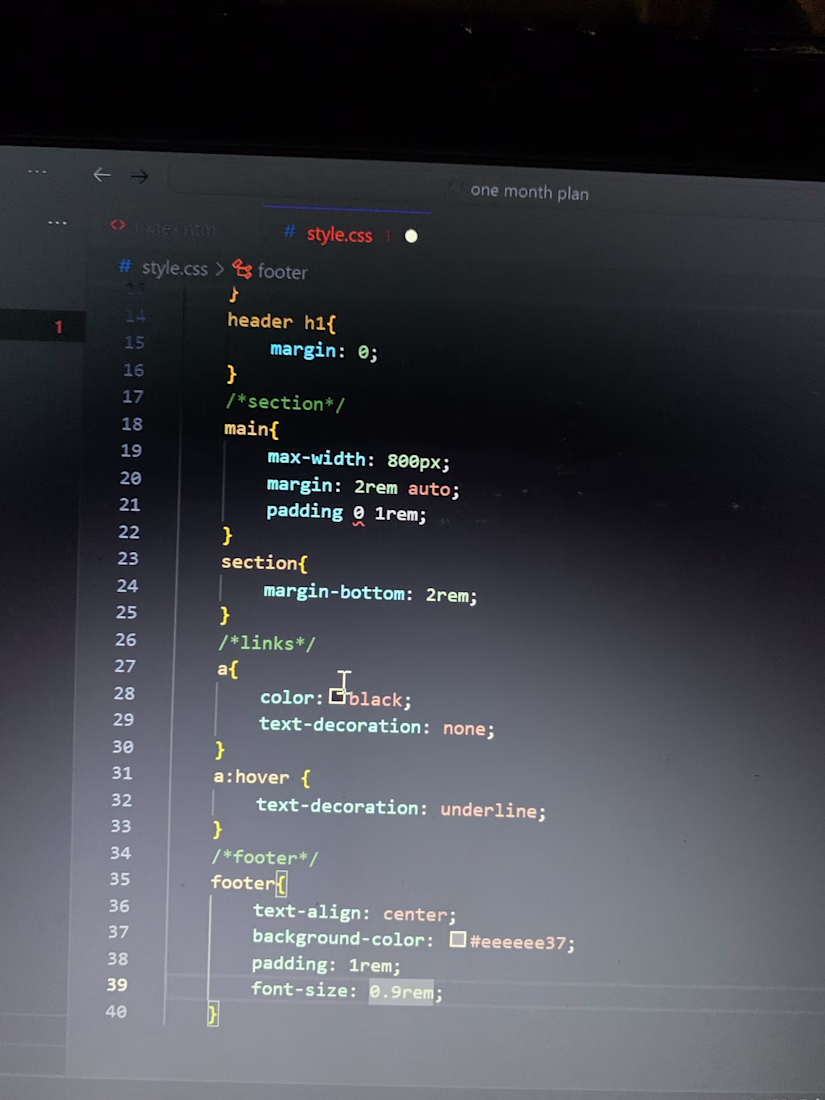Click the 'main{' selector text
The width and height of the screenshot is (825, 1100).
coord(251,429)
